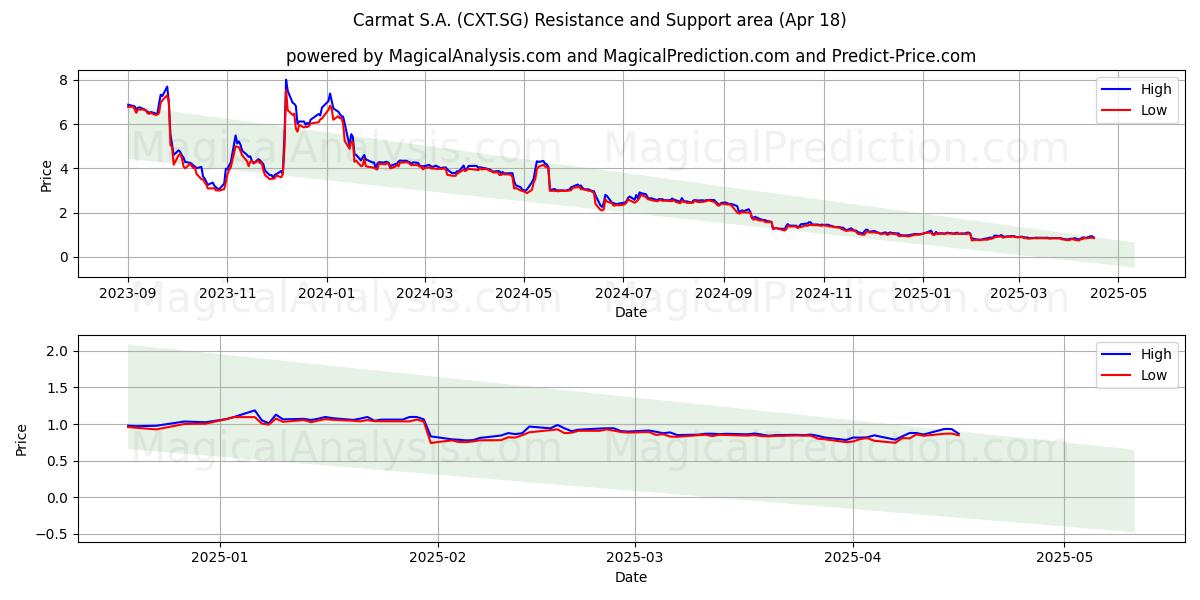
Task: Click the '2025-05' x-axis label in the bottom chart
Action: 1065,557
